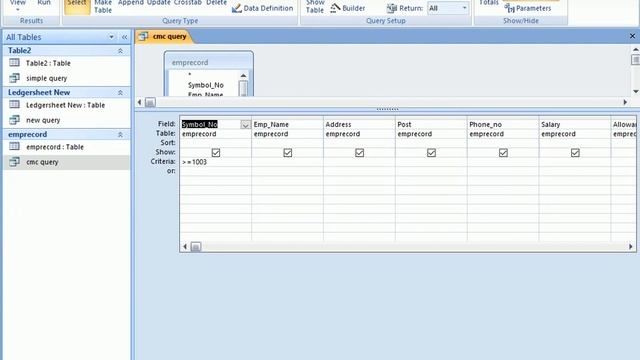Image resolution: width=640 pixels, height=360 pixels.
Task: Click the or cell under Symbol_No
Action: (x=216, y=171)
